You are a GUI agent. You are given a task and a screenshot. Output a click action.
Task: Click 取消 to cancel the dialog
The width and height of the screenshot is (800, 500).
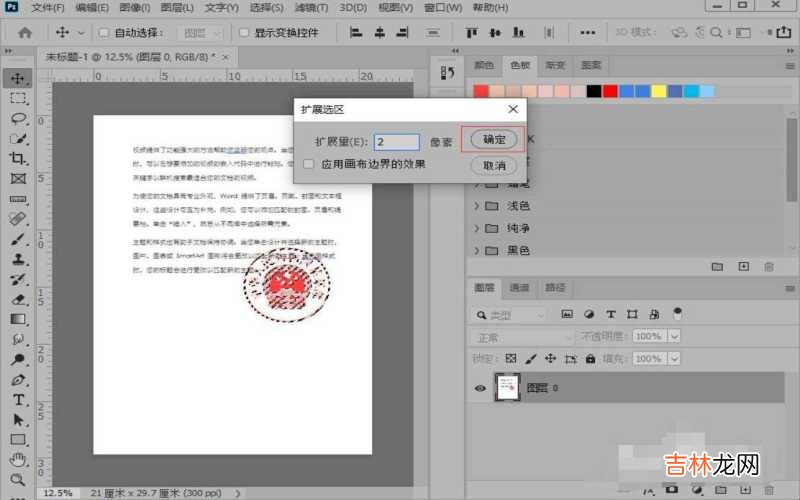click(x=493, y=165)
